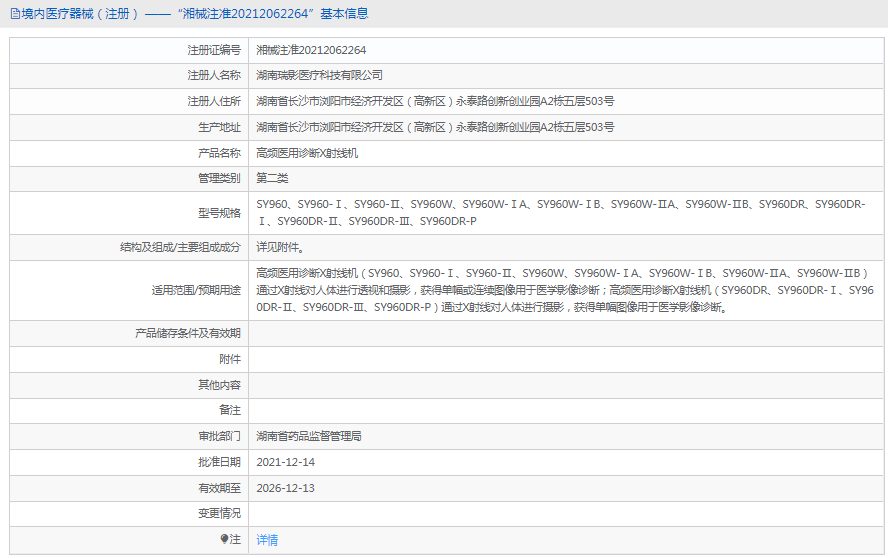Select the 生产地址 address value

point(435,127)
